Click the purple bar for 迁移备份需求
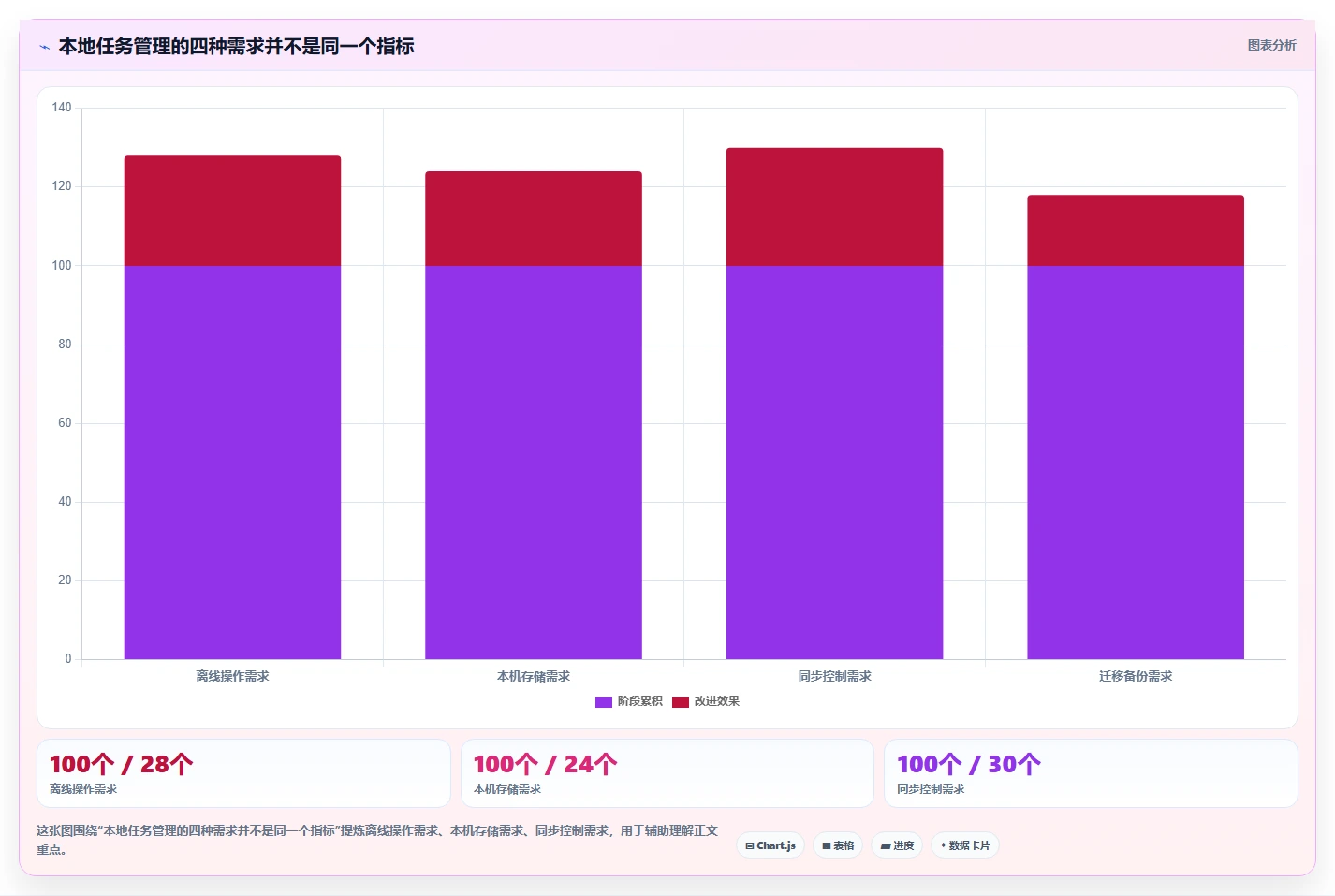The height and width of the screenshot is (896, 1335). click(1136, 463)
